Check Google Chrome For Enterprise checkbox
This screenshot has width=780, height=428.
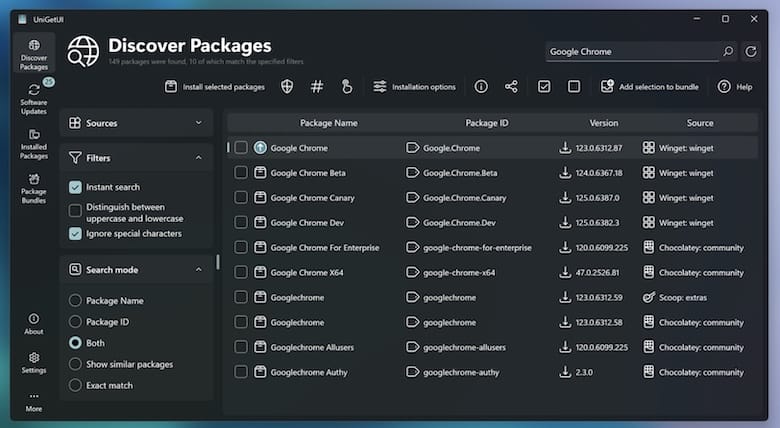point(241,247)
